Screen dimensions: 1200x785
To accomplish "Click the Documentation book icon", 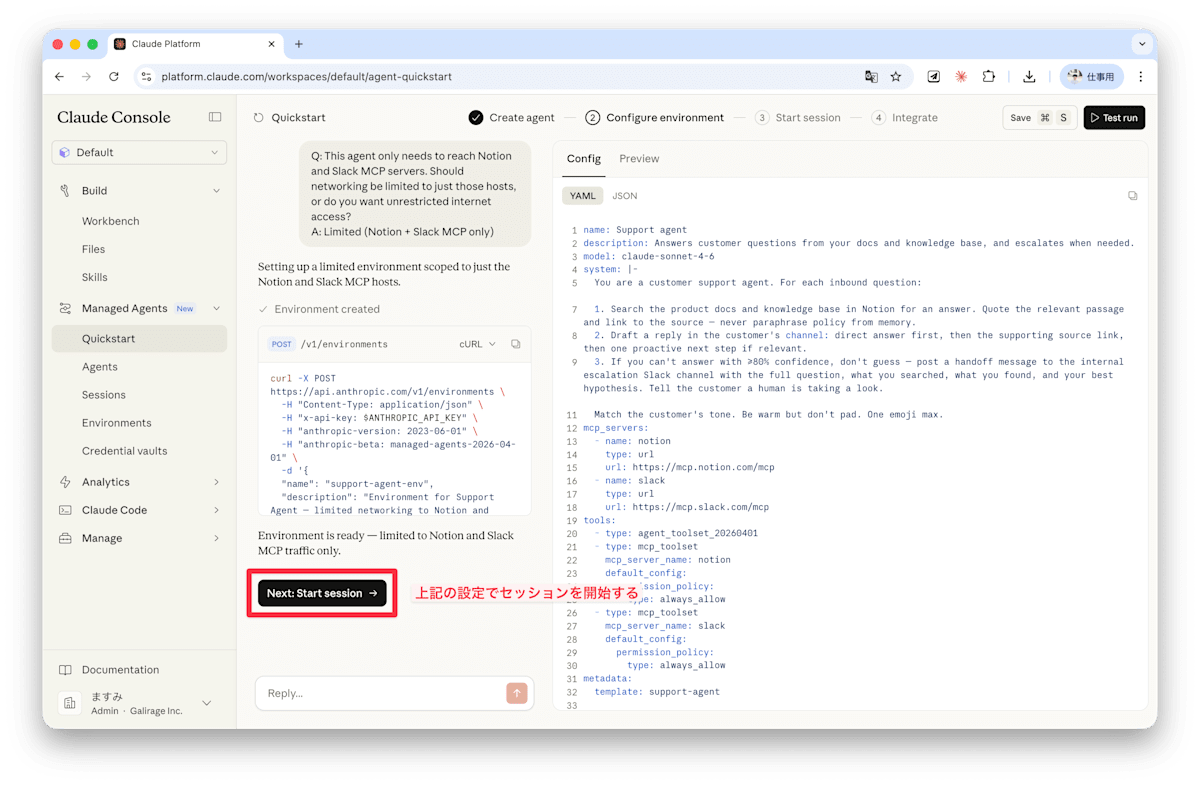I will [x=65, y=670].
